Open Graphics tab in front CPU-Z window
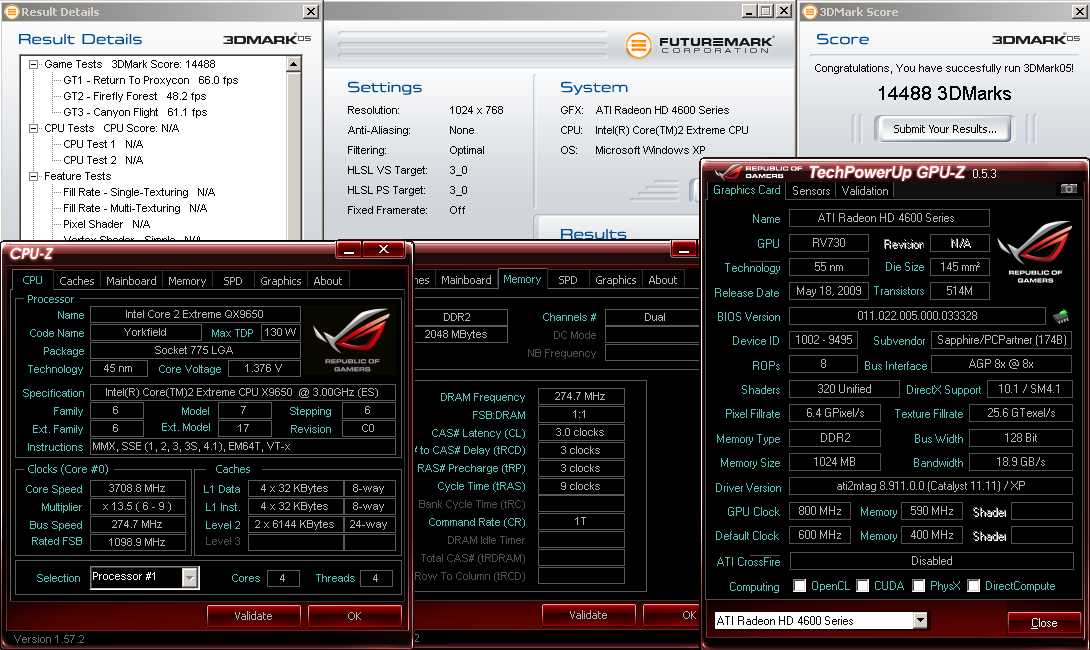 (280, 281)
